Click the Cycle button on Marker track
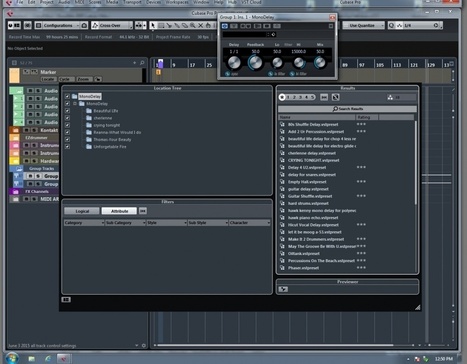This screenshot has width=467, height=364. tap(66, 79)
